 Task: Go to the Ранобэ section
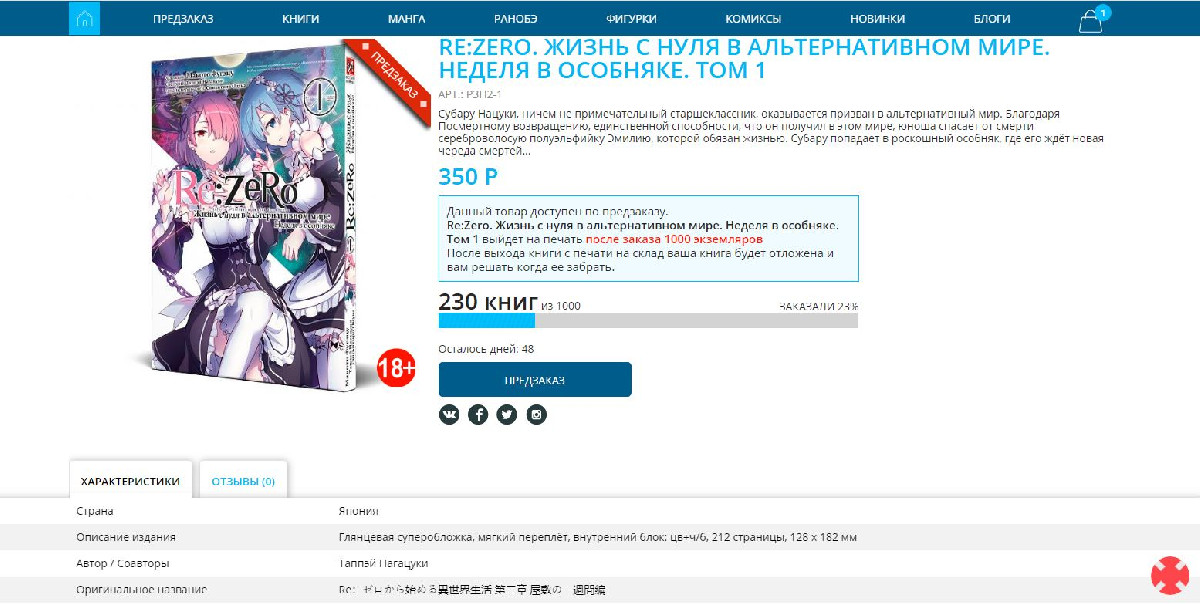point(515,19)
